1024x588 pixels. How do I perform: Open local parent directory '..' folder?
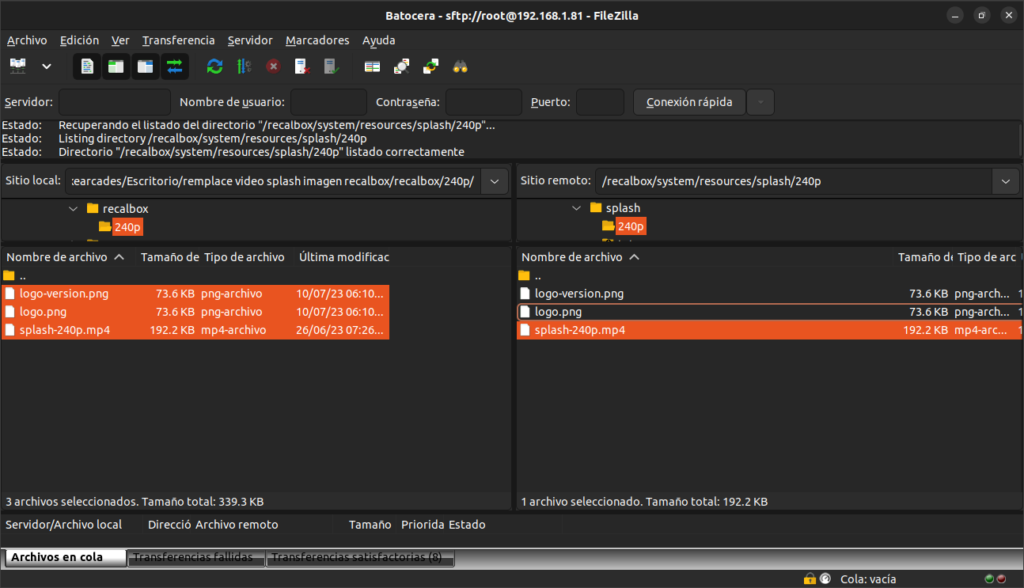click(16, 276)
